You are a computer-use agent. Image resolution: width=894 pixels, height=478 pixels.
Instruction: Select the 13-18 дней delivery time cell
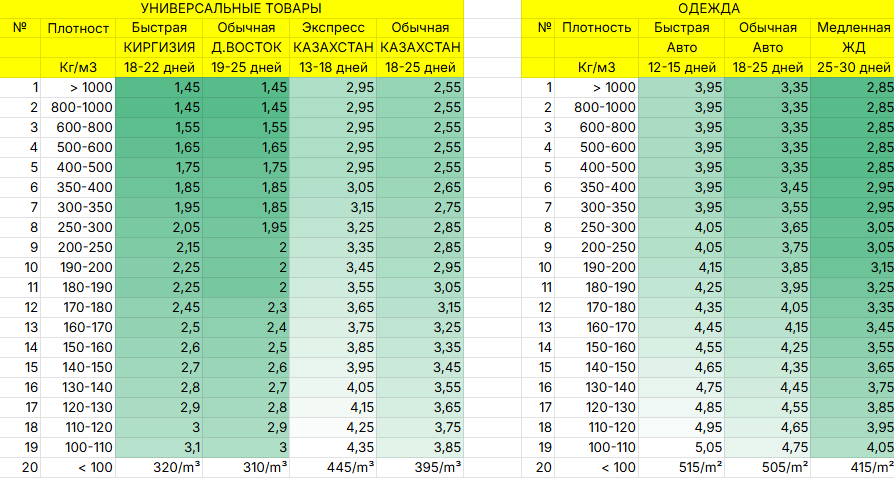333,67
